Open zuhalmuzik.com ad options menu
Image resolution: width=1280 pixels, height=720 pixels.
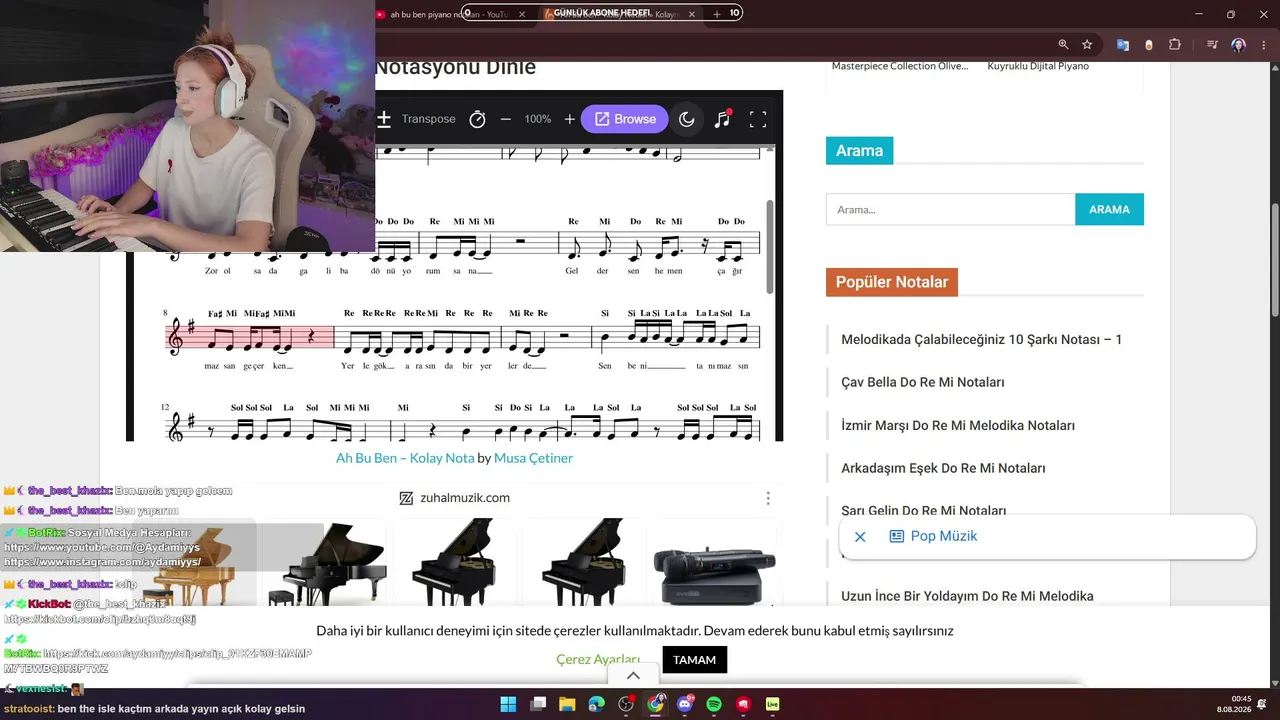pyautogui.click(x=768, y=498)
